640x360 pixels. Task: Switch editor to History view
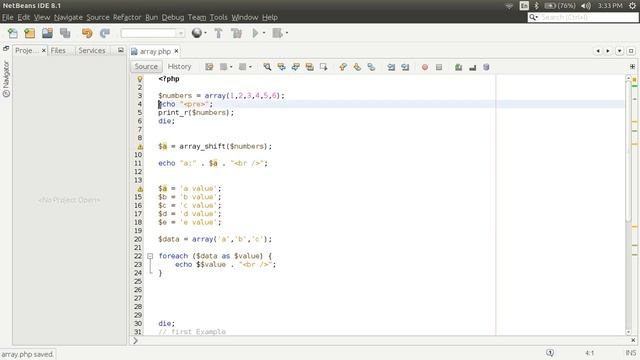coord(180,67)
